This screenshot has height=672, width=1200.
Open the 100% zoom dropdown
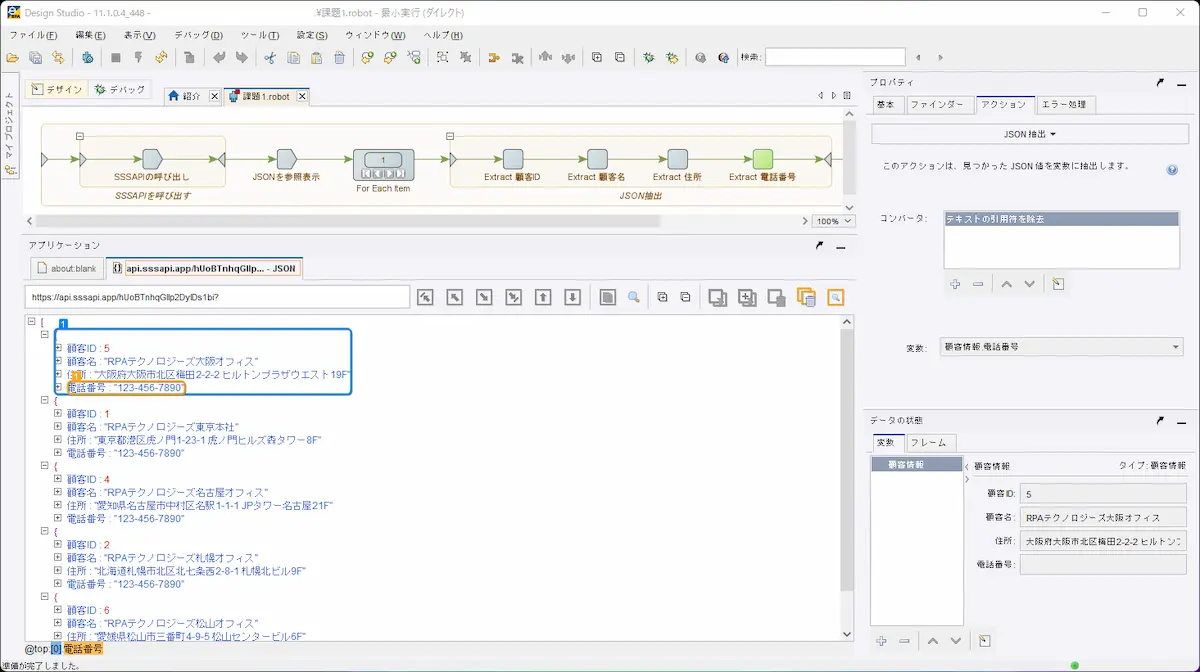pyautogui.click(x=833, y=222)
